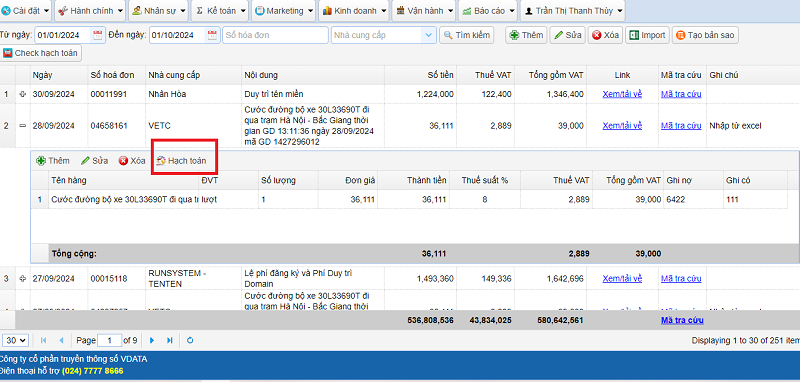Click the Tìm kiếm search button
Image resolution: width=800 pixels, height=382 pixels.
467,35
